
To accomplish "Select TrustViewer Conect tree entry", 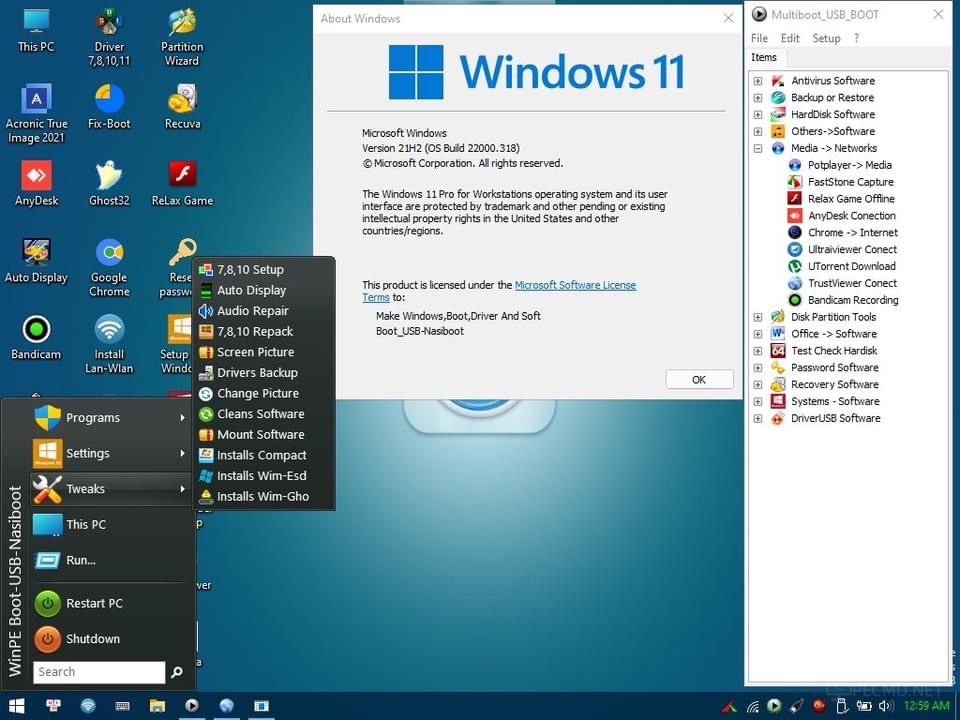I will click(x=852, y=283).
